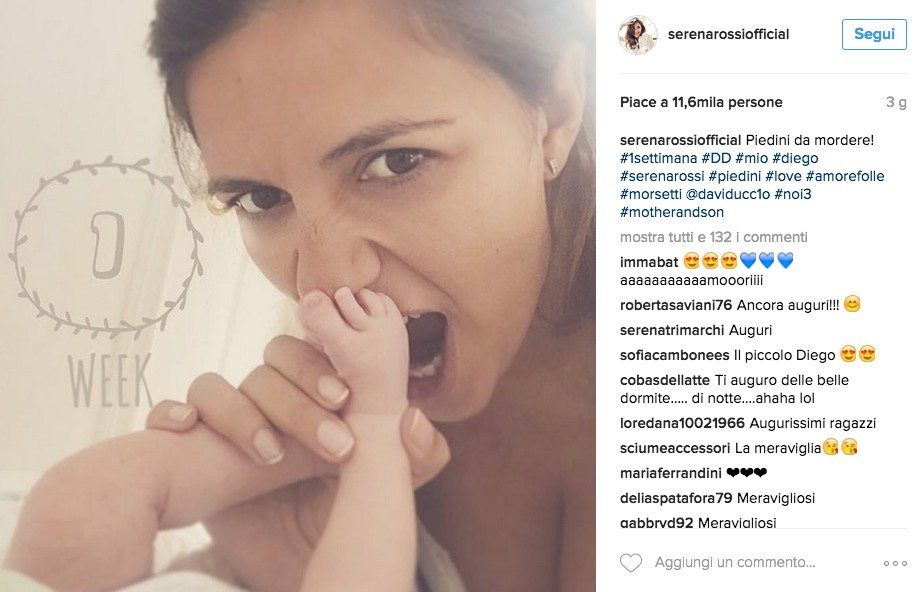Open commenter immabat's profile

click(x=649, y=262)
